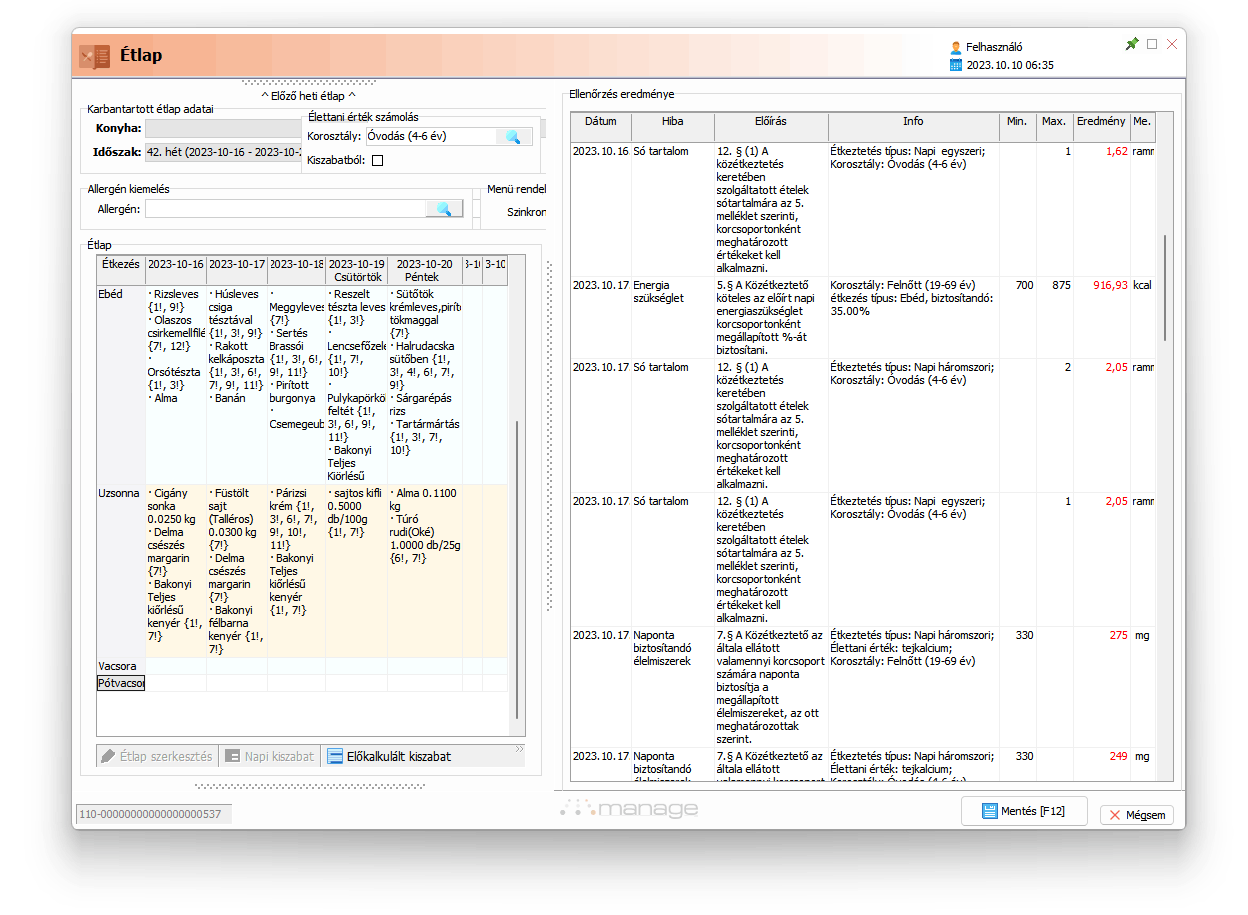The height and width of the screenshot is (915, 1248).
Task: Toggle the Kiszabatból checkbox
Action: 377,160
